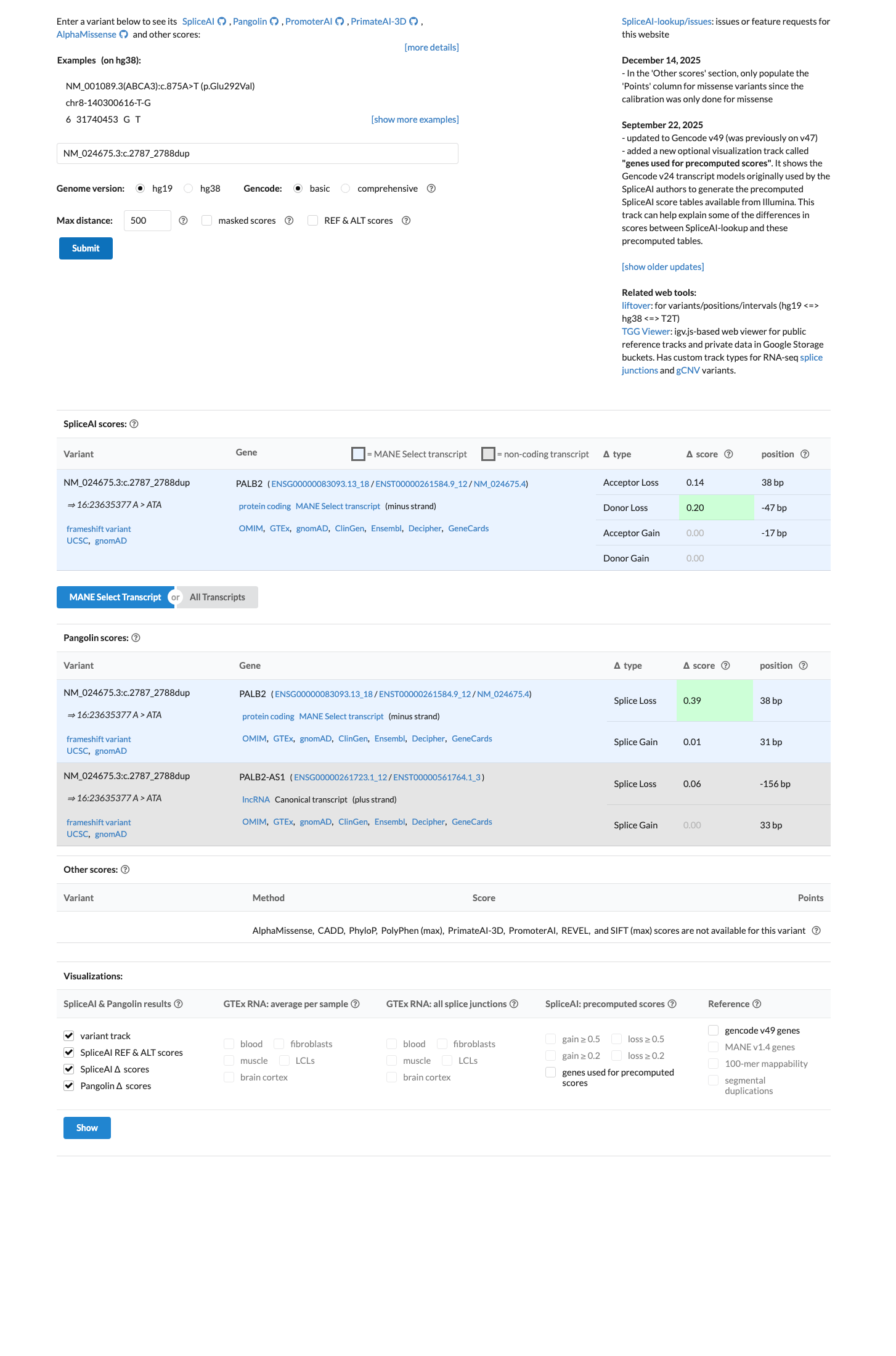Click help icon next to Pangolin position column

coord(804,666)
